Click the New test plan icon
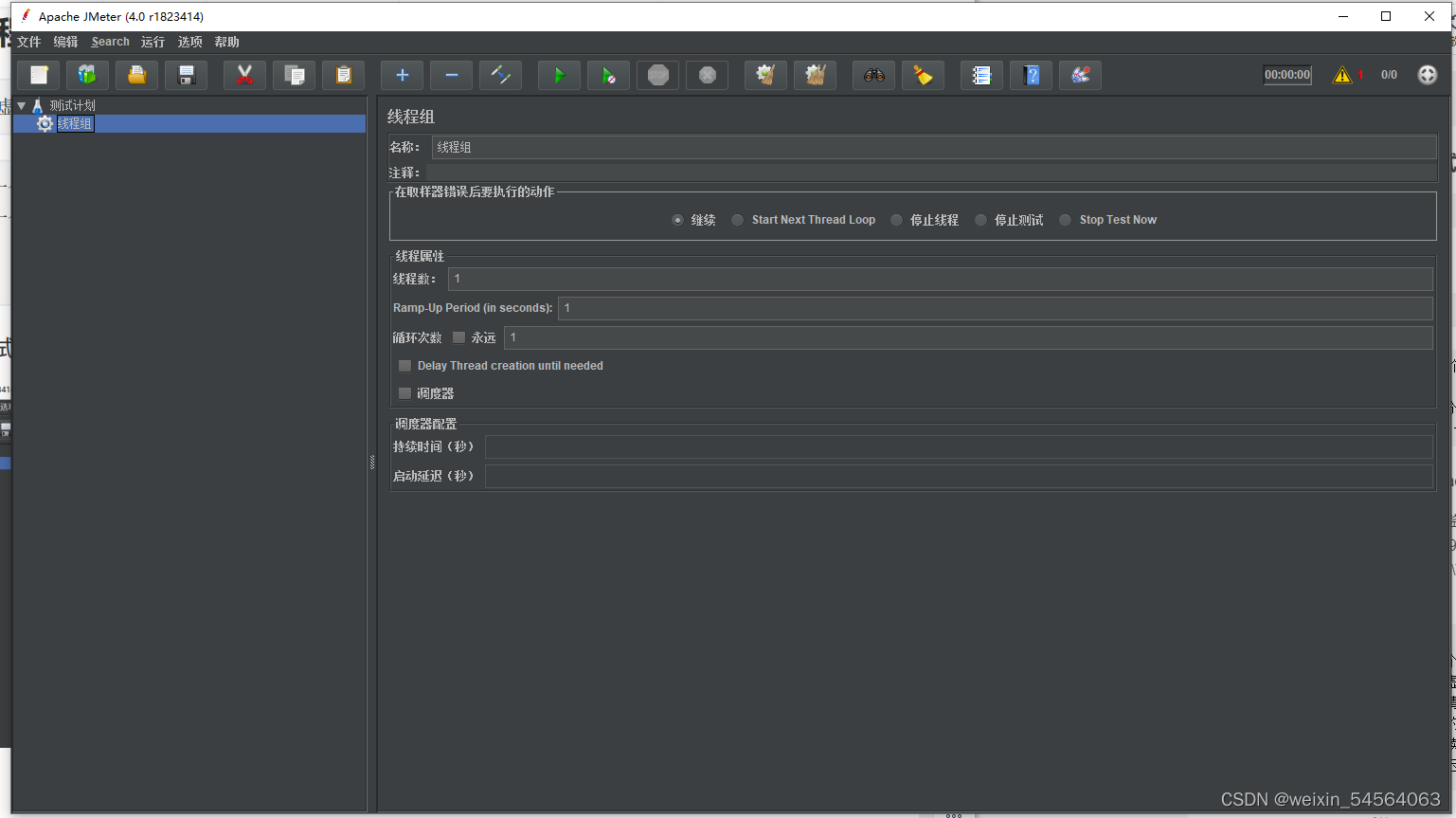The height and width of the screenshot is (818, 1456). [39, 75]
